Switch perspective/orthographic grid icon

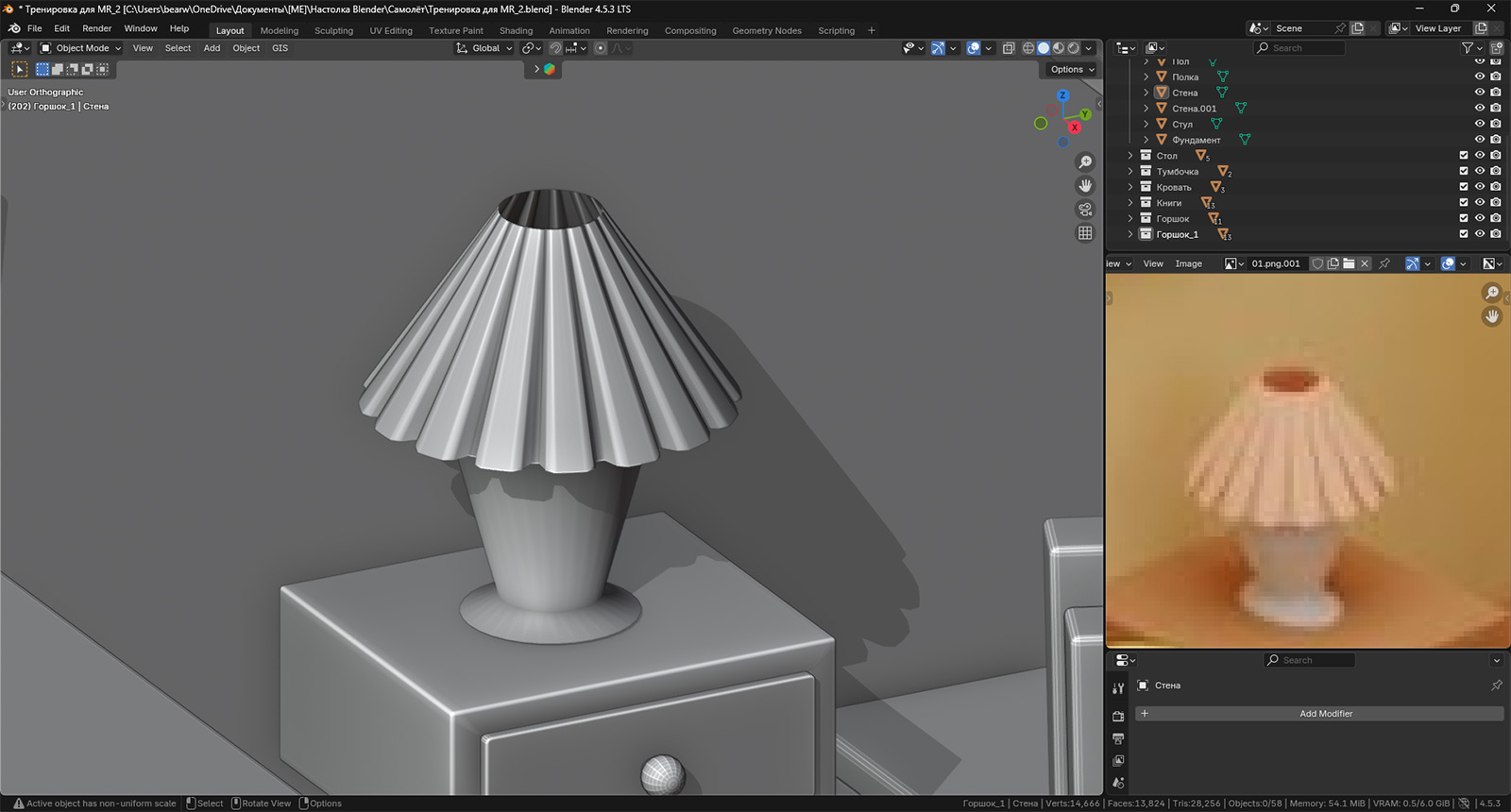(1085, 233)
